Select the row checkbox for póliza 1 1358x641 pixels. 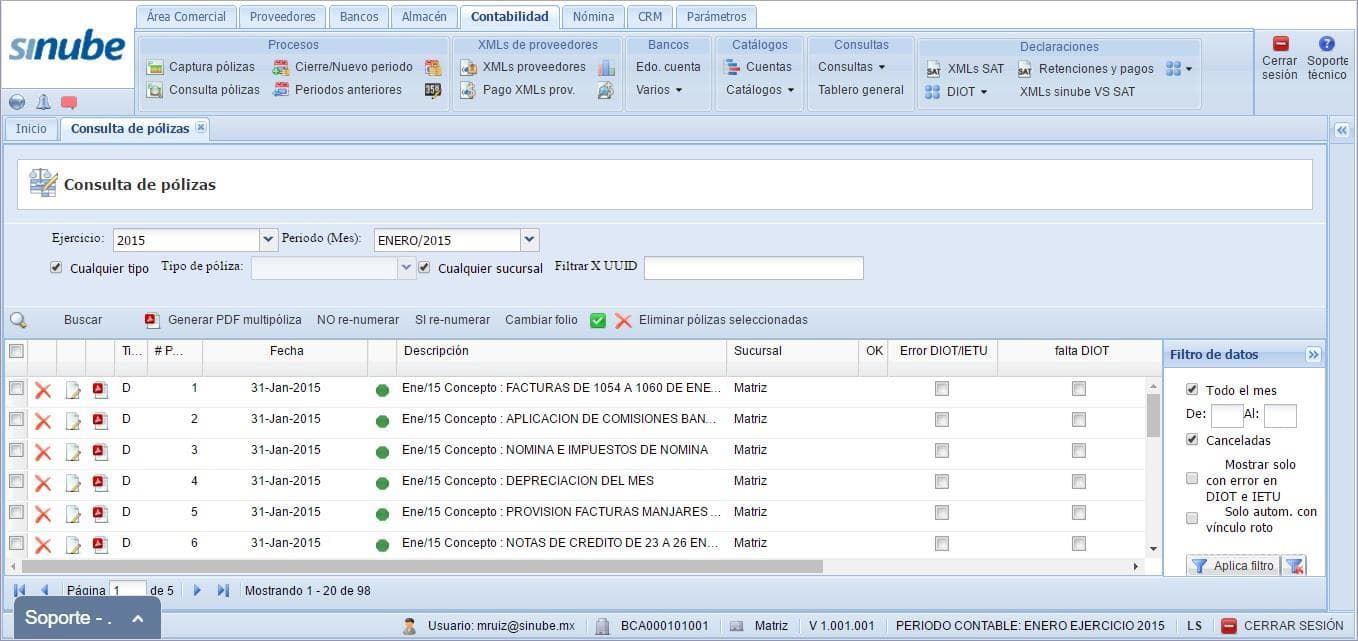(x=16, y=388)
